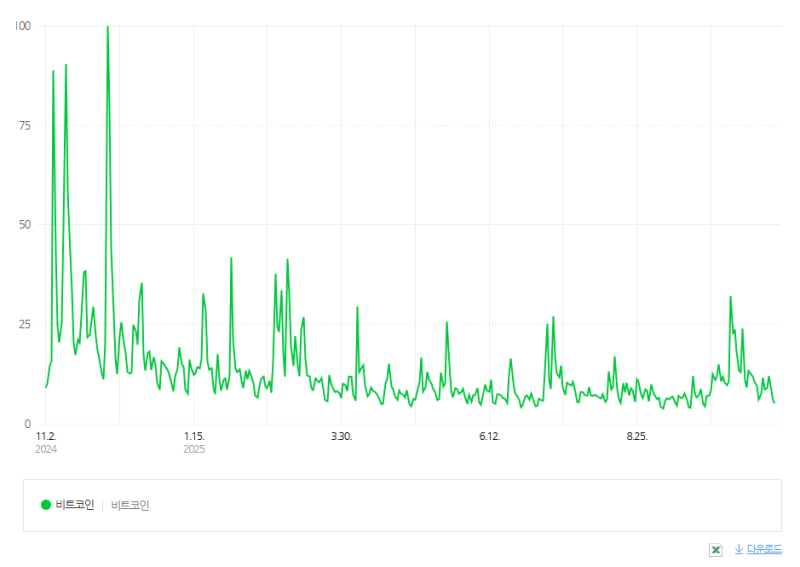Click the 1.15. date axis label
This screenshot has width=800, height=567.
click(x=194, y=436)
